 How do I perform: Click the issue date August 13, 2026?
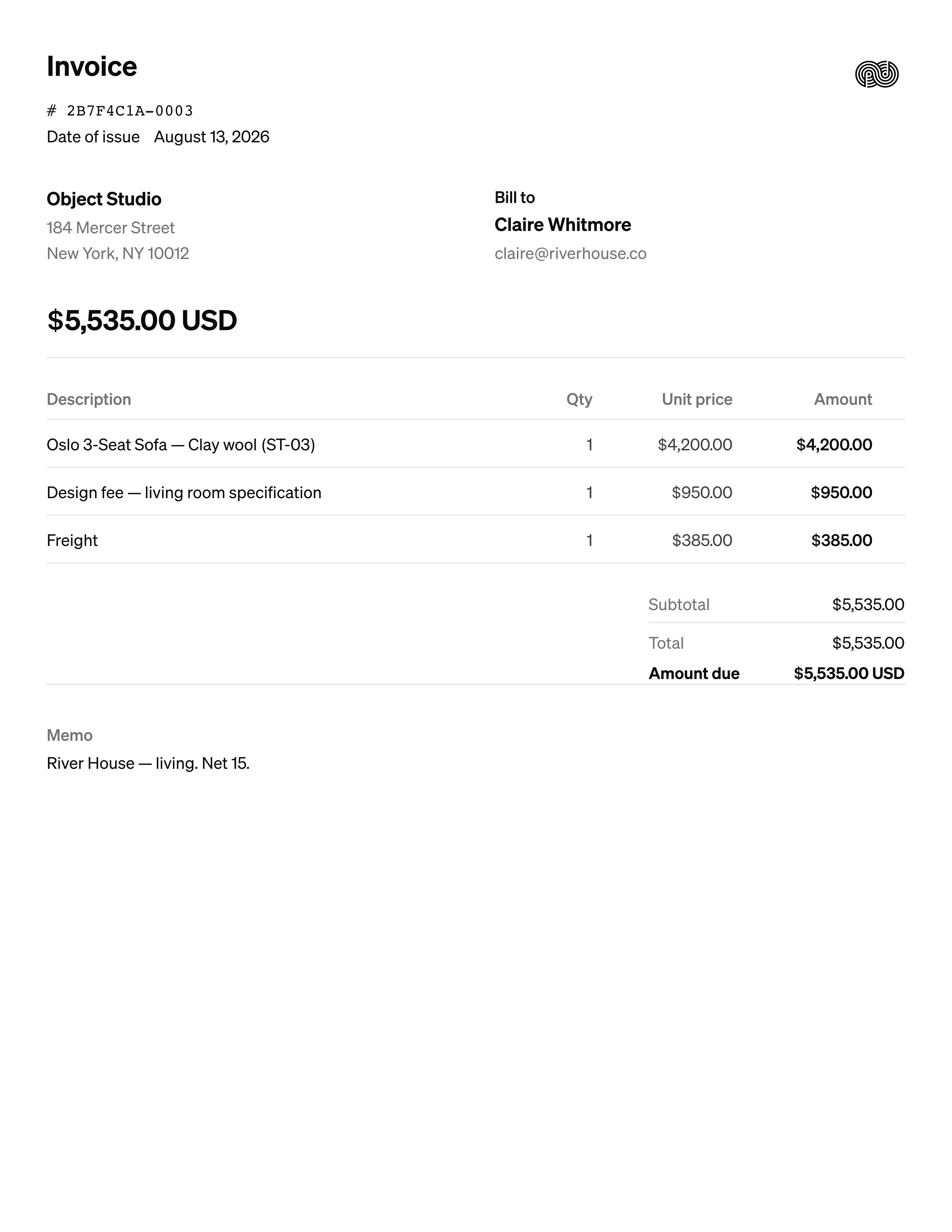click(211, 137)
